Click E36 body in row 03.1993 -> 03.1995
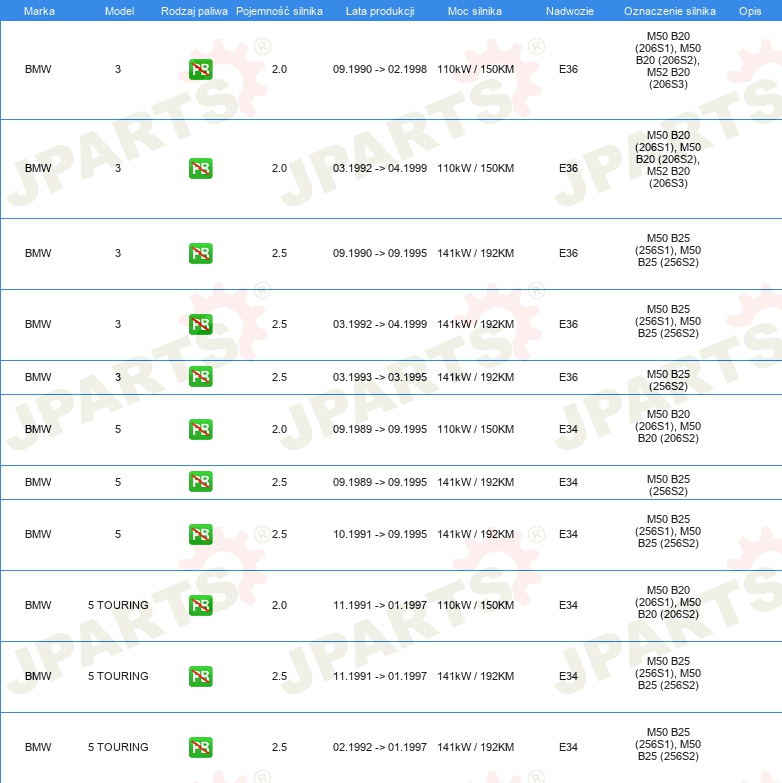Image resolution: width=782 pixels, height=783 pixels. pyautogui.click(x=568, y=377)
